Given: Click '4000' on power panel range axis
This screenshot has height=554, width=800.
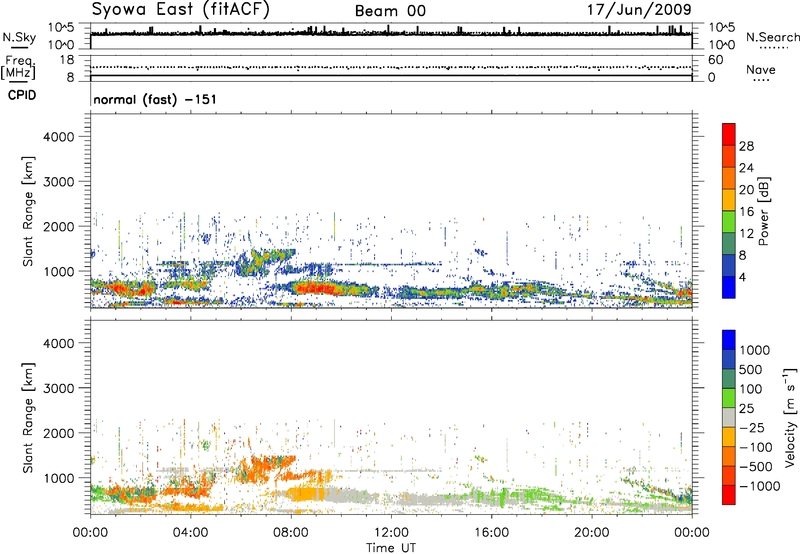Looking at the screenshot, I should [59, 137].
